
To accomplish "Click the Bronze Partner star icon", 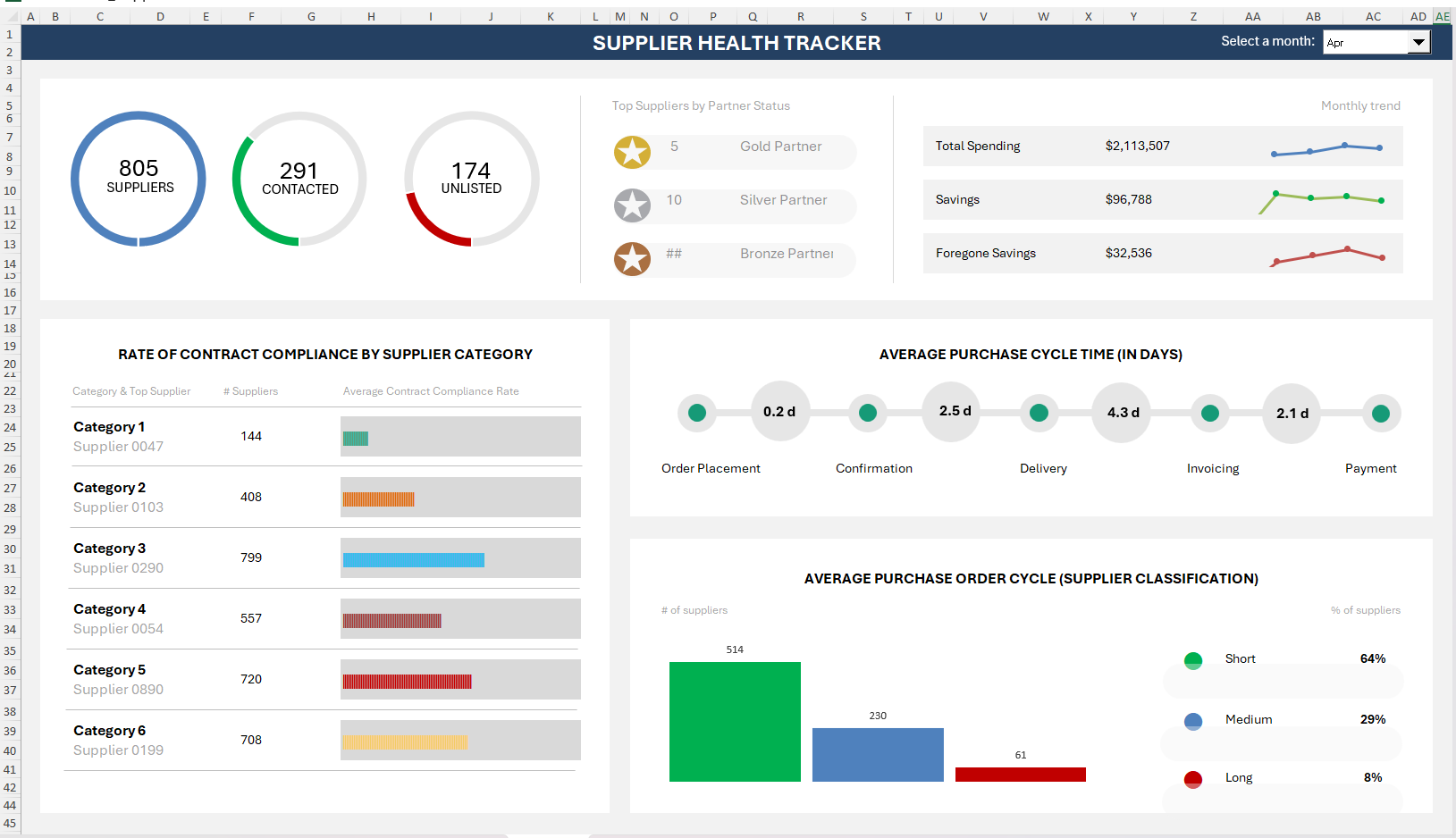I will click(632, 259).
